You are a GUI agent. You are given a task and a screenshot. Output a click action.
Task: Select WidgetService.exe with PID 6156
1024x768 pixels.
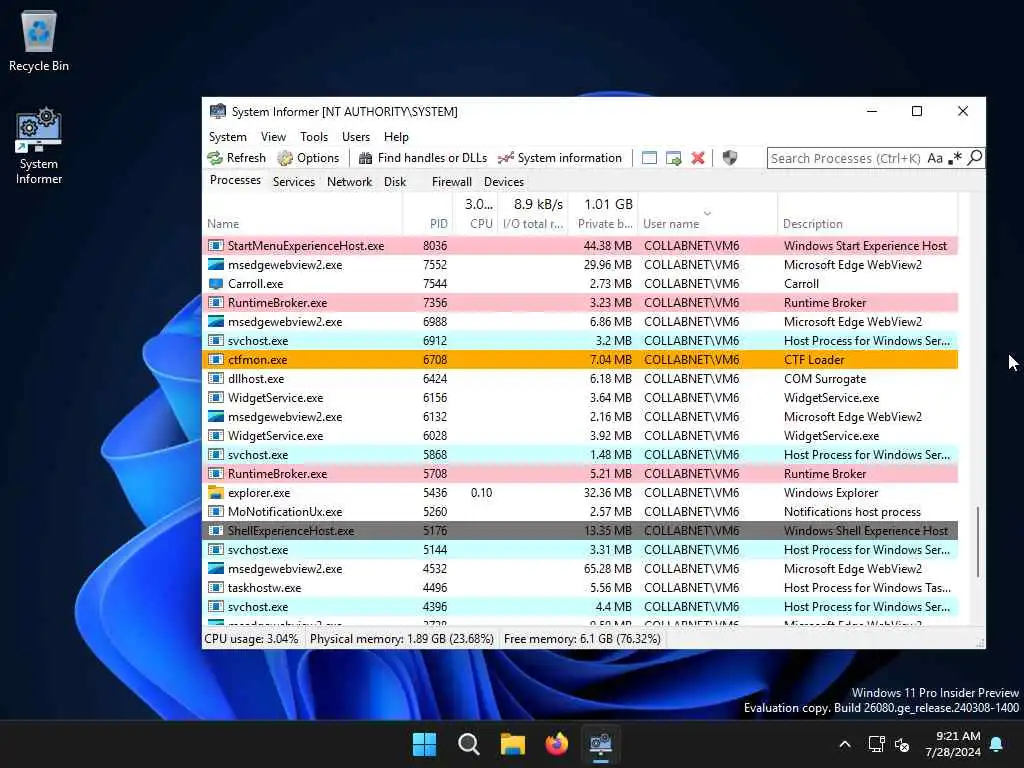tap(580, 398)
